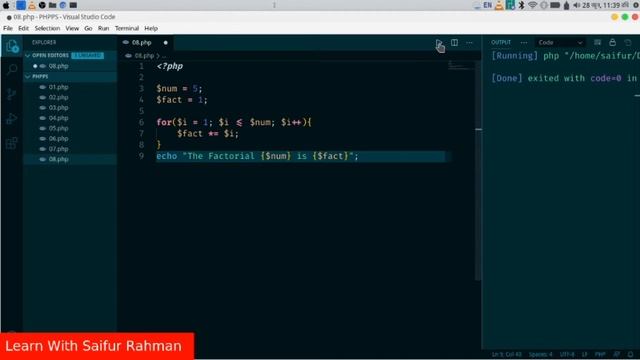Open the Edit menu
This screenshot has height=360, width=640.
(x=23, y=28)
